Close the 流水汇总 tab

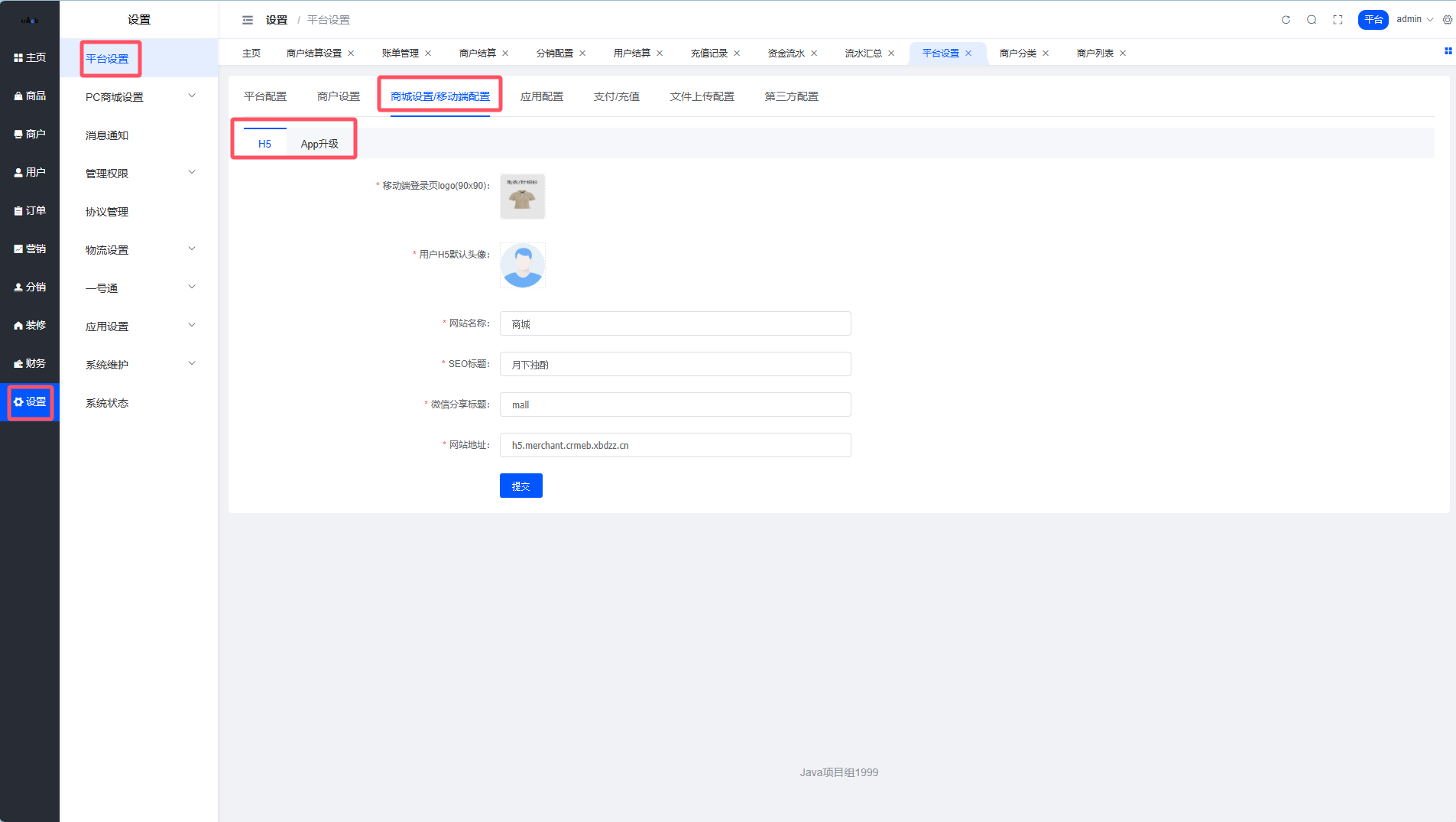coord(891,54)
